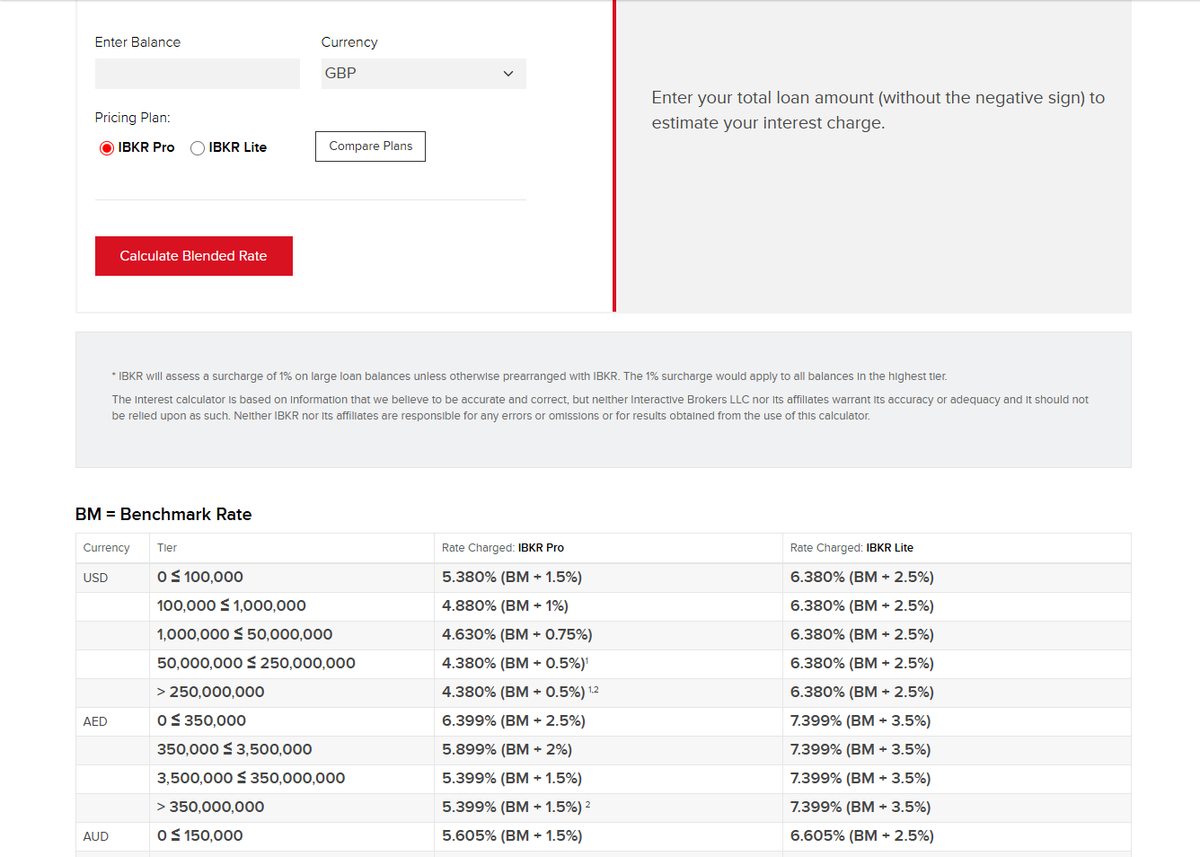Click AED tier 0 ≤ 350,000
The height and width of the screenshot is (857, 1200).
click(202, 721)
